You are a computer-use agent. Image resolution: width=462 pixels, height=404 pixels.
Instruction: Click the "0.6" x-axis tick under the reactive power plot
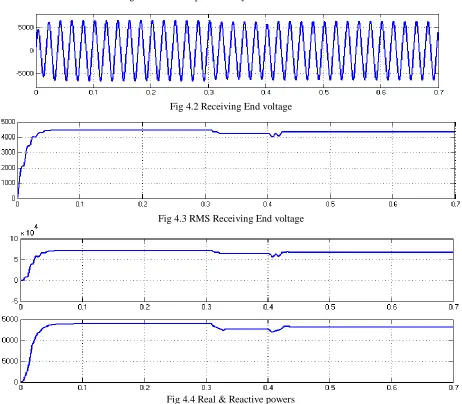tap(392, 388)
